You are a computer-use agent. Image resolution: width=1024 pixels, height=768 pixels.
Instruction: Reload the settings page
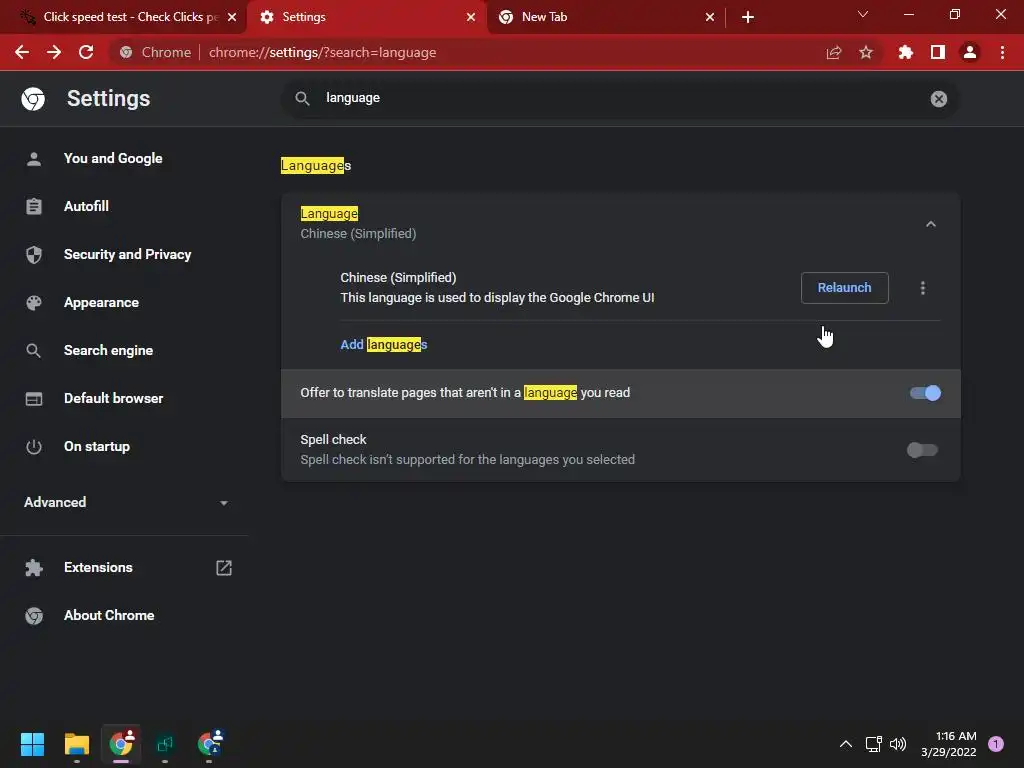pos(86,52)
